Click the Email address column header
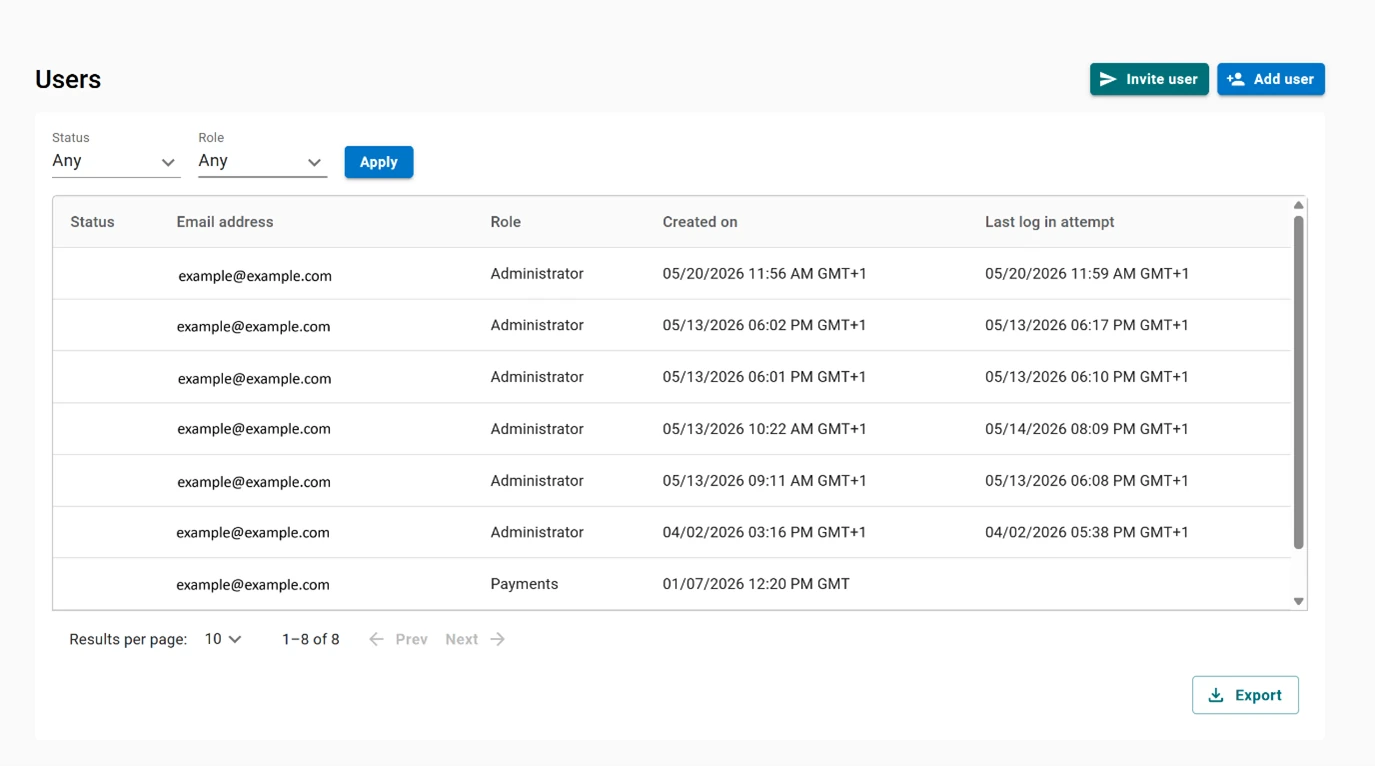The width and height of the screenshot is (1375, 766). coord(225,222)
